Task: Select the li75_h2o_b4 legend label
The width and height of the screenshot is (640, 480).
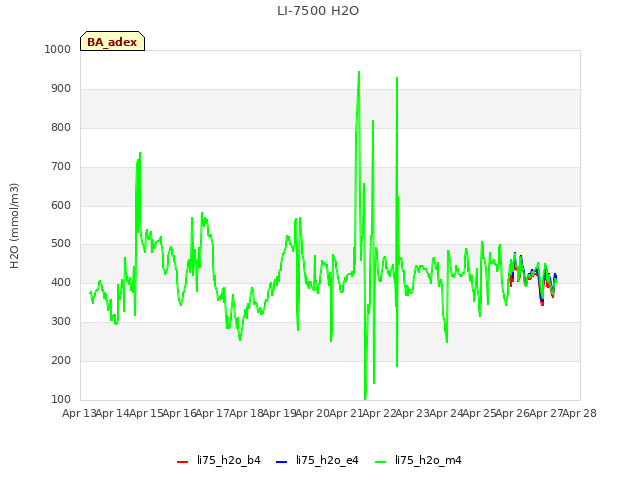Action: tap(229, 460)
